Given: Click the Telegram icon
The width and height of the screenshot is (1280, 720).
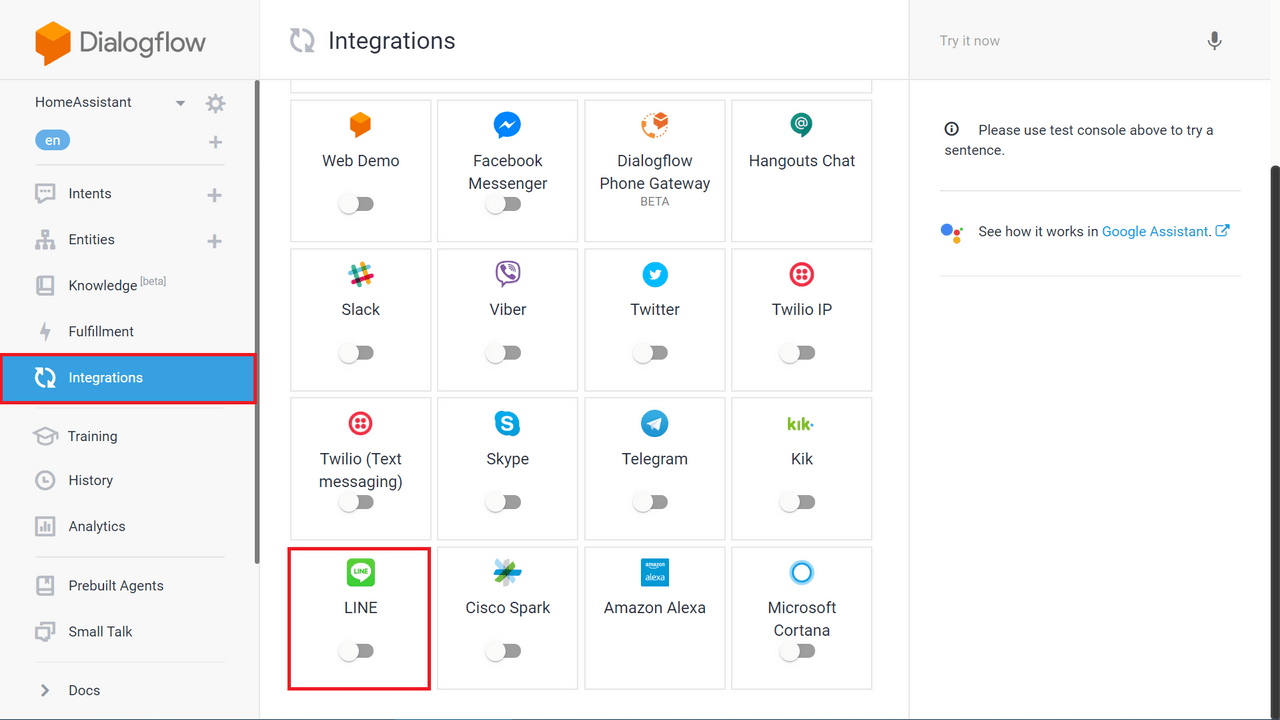Looking at the screenshot, I should (x=654, y=423).
